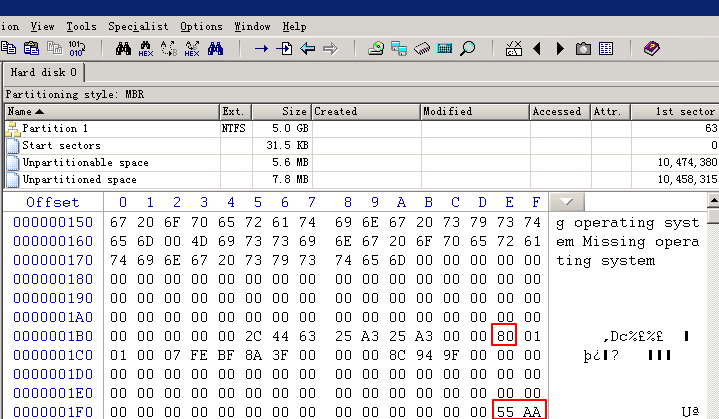This screenshot has height=419, width=719.
Task: Click Go To Sector arrow-page icon
Action: (x=284, y=48)
